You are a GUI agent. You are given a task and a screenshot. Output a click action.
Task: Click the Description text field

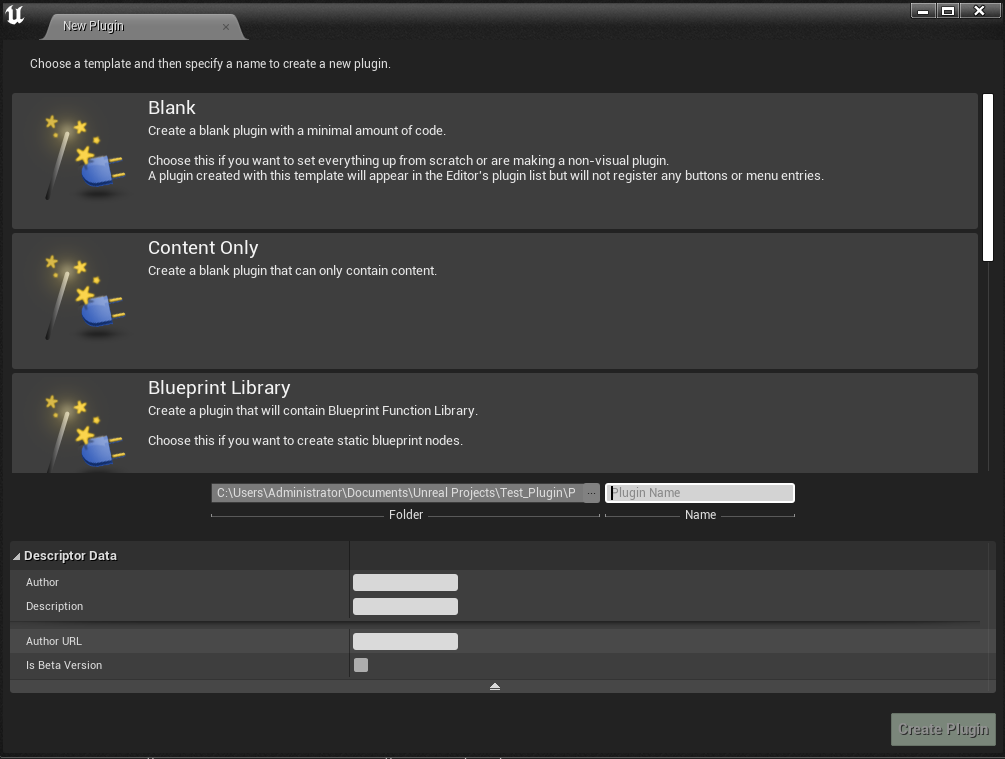click(405, 606)
